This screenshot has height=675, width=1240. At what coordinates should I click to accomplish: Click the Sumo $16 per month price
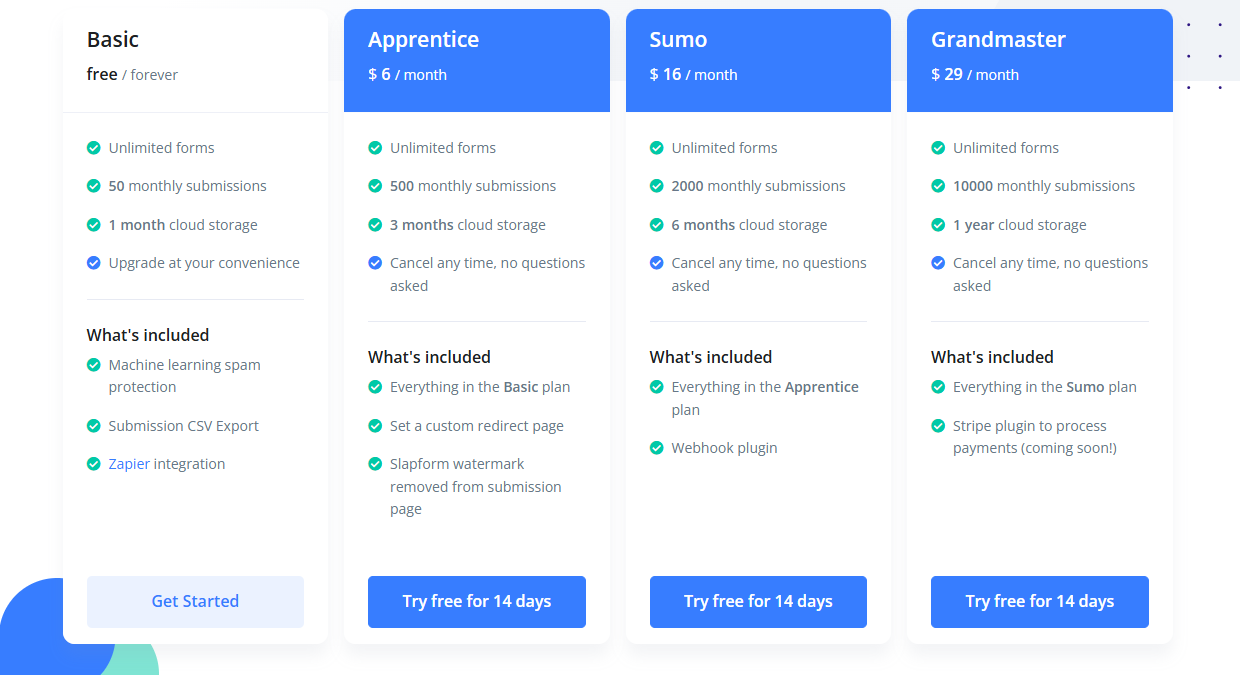tap(693, 75)
